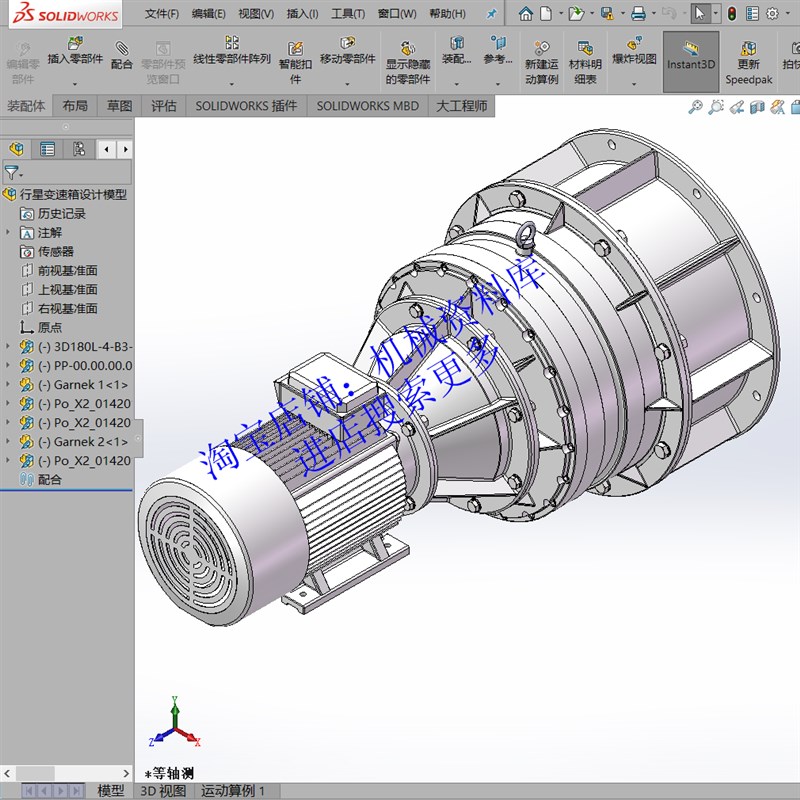Open Options gear icon

click(772, 13)
